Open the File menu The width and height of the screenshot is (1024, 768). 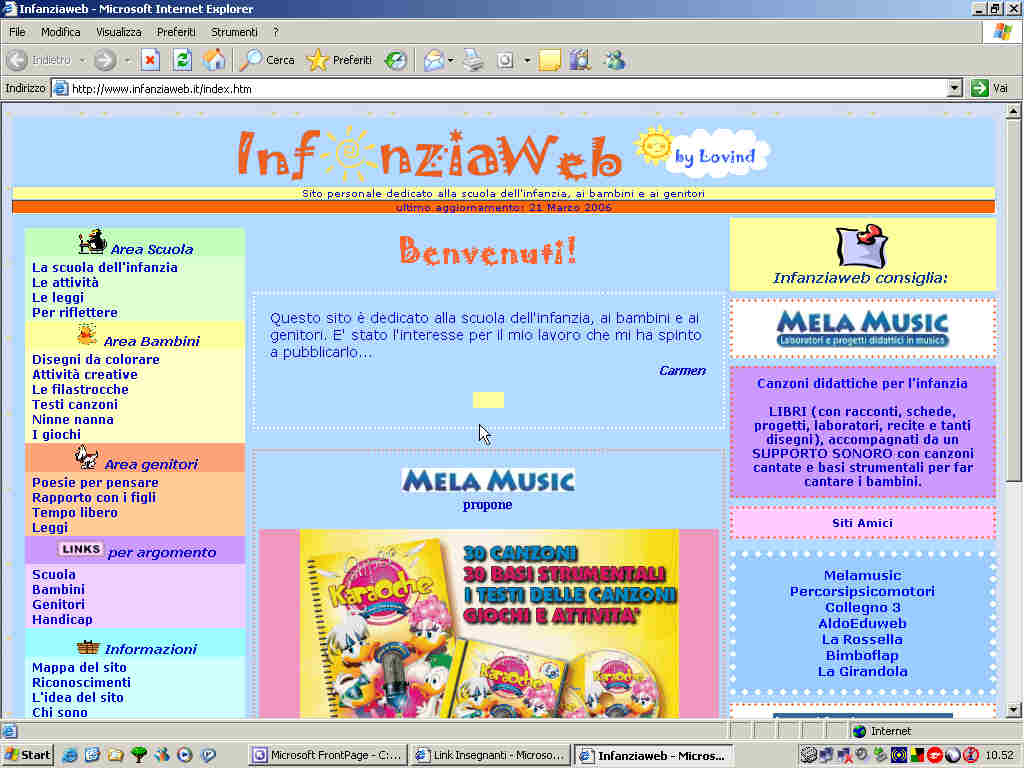coord(17,32)
